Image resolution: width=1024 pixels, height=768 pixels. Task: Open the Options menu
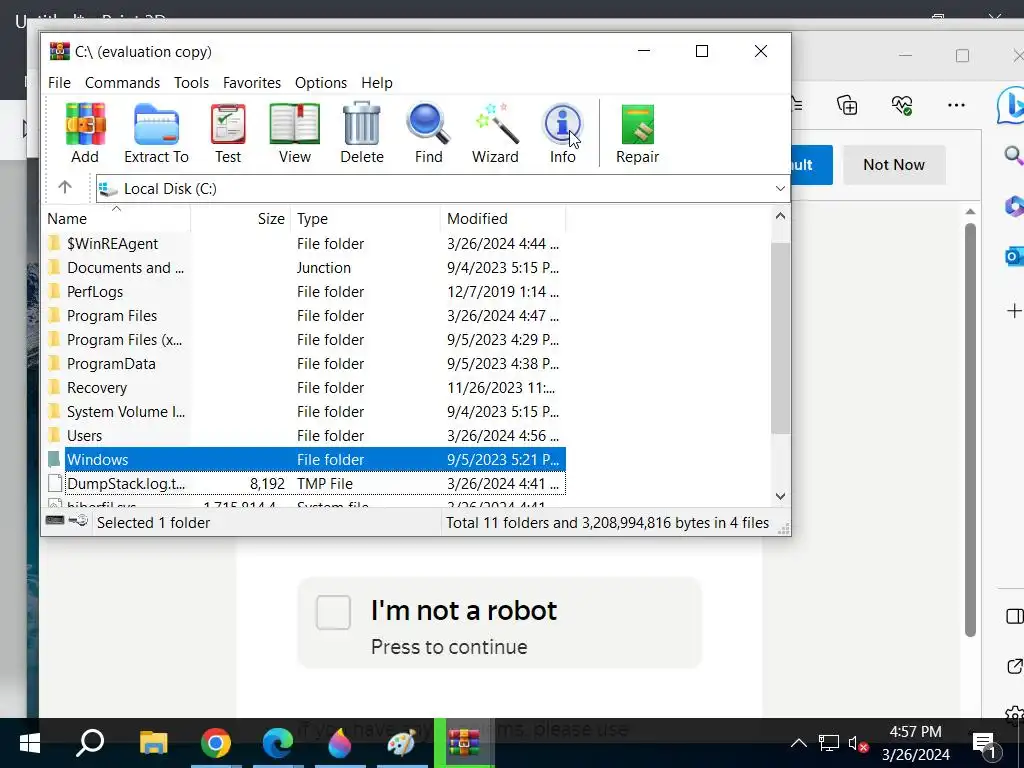(x=321, y=83)
